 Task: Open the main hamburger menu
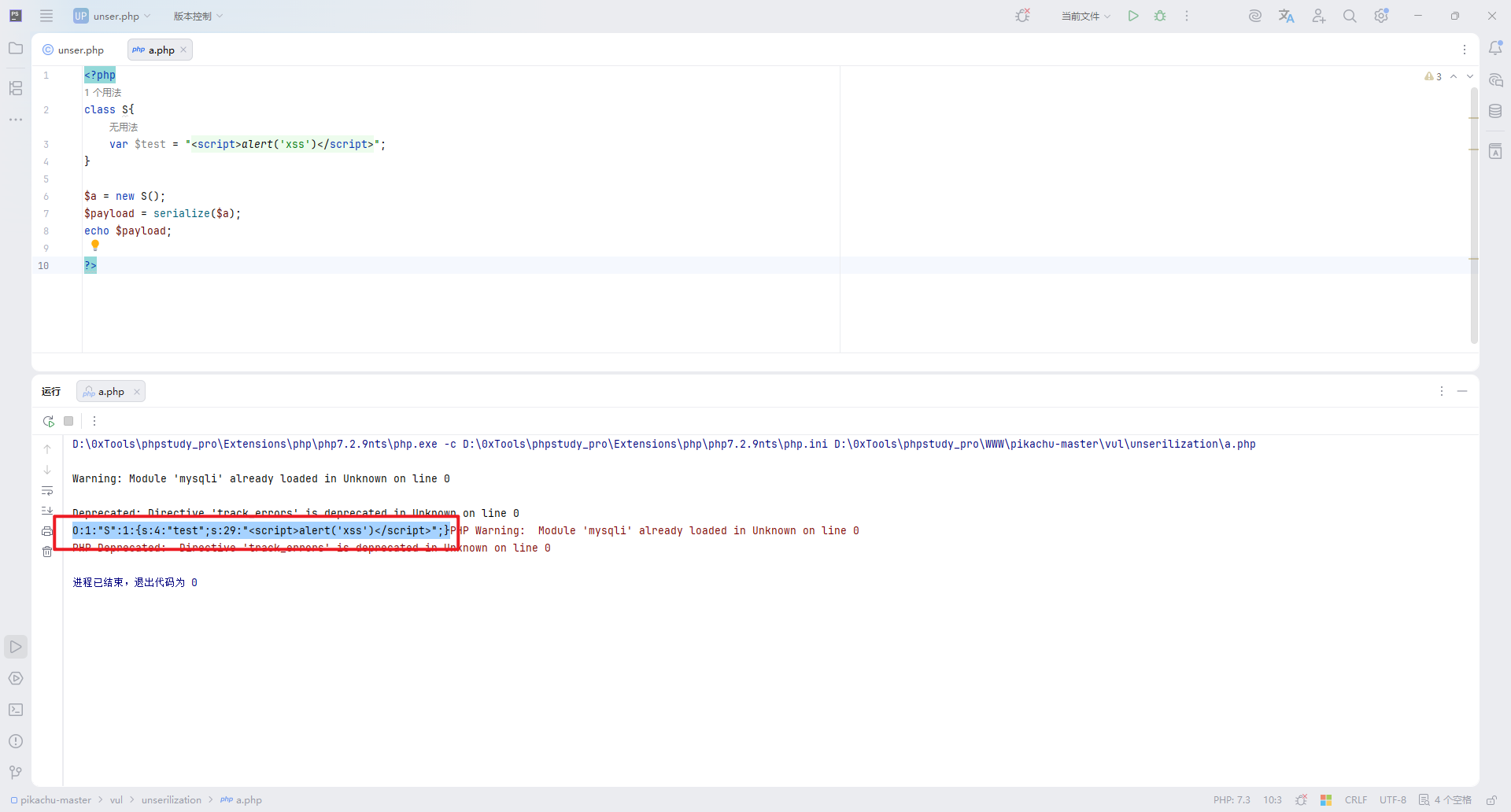click(46, 16)
